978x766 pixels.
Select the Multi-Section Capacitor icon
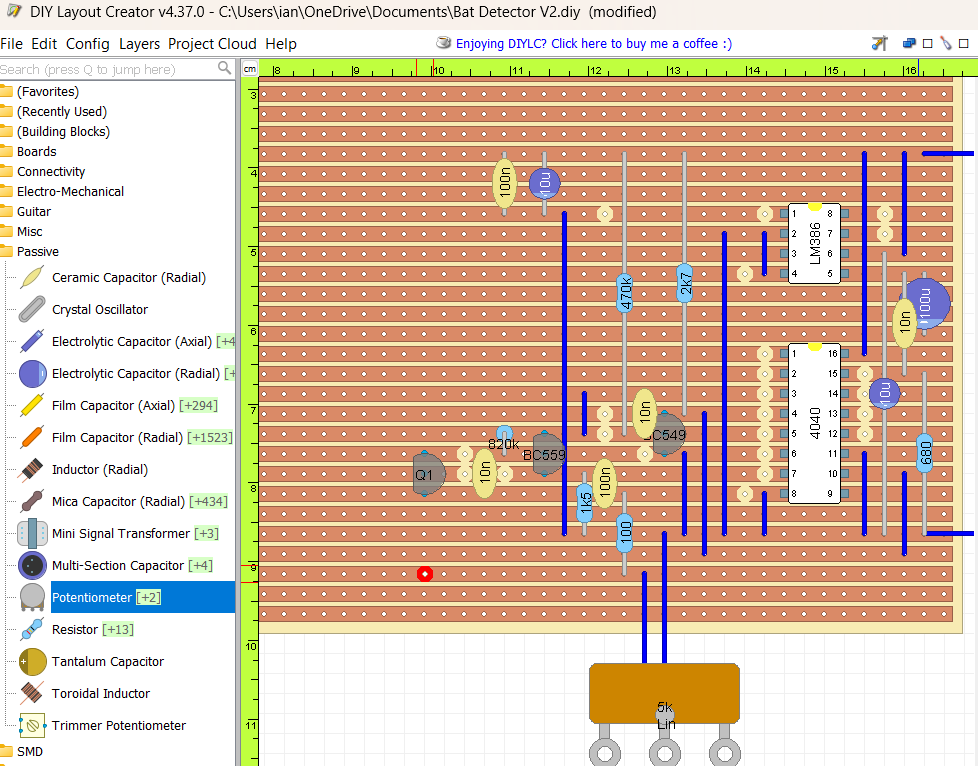point(32,566)
